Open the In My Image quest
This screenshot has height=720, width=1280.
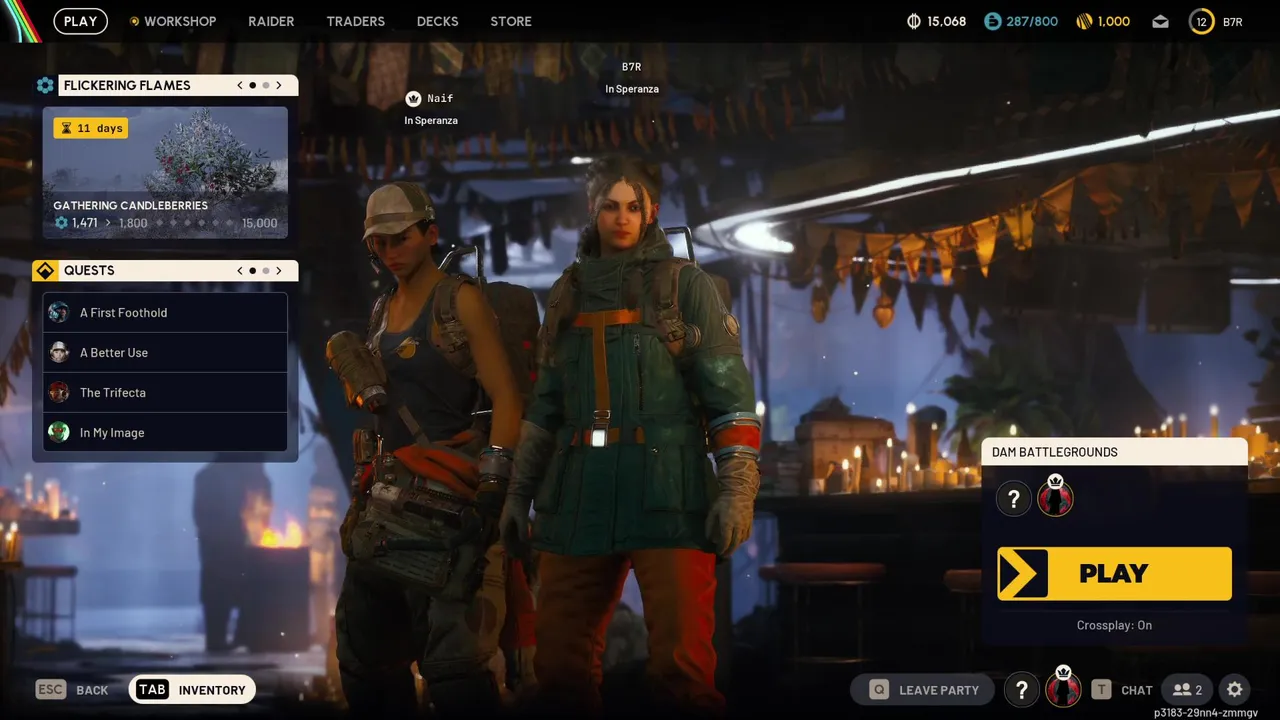click(x=165, y=432)
